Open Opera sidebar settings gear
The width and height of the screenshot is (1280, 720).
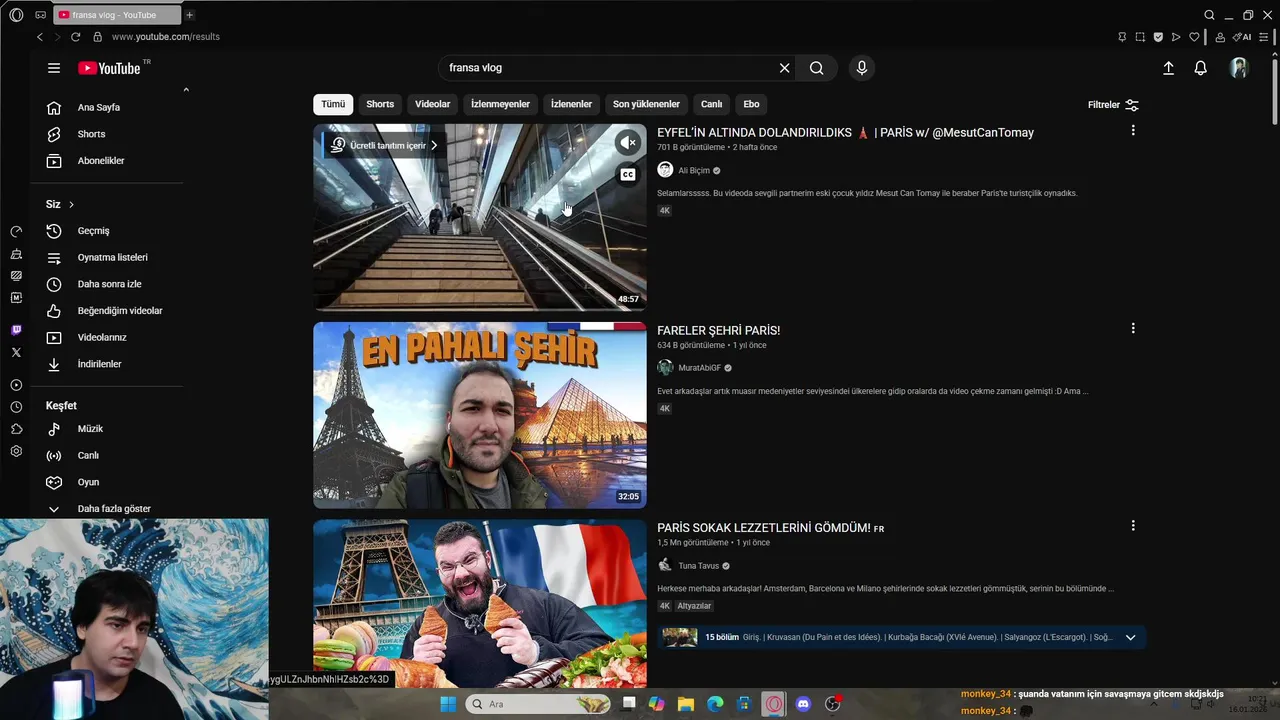click(16, 451)
